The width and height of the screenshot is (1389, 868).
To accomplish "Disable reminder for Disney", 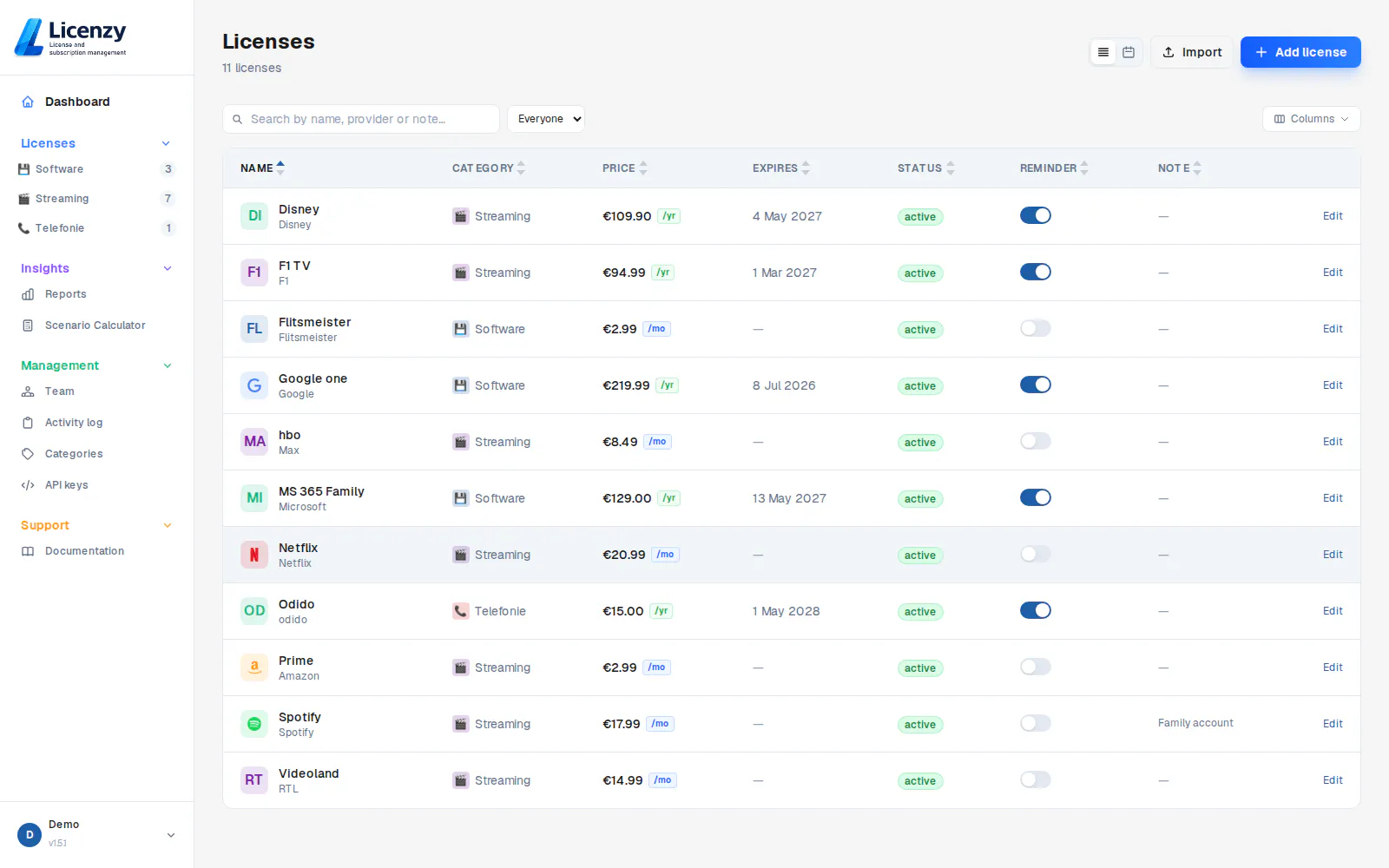I will tap(1035, 215).
